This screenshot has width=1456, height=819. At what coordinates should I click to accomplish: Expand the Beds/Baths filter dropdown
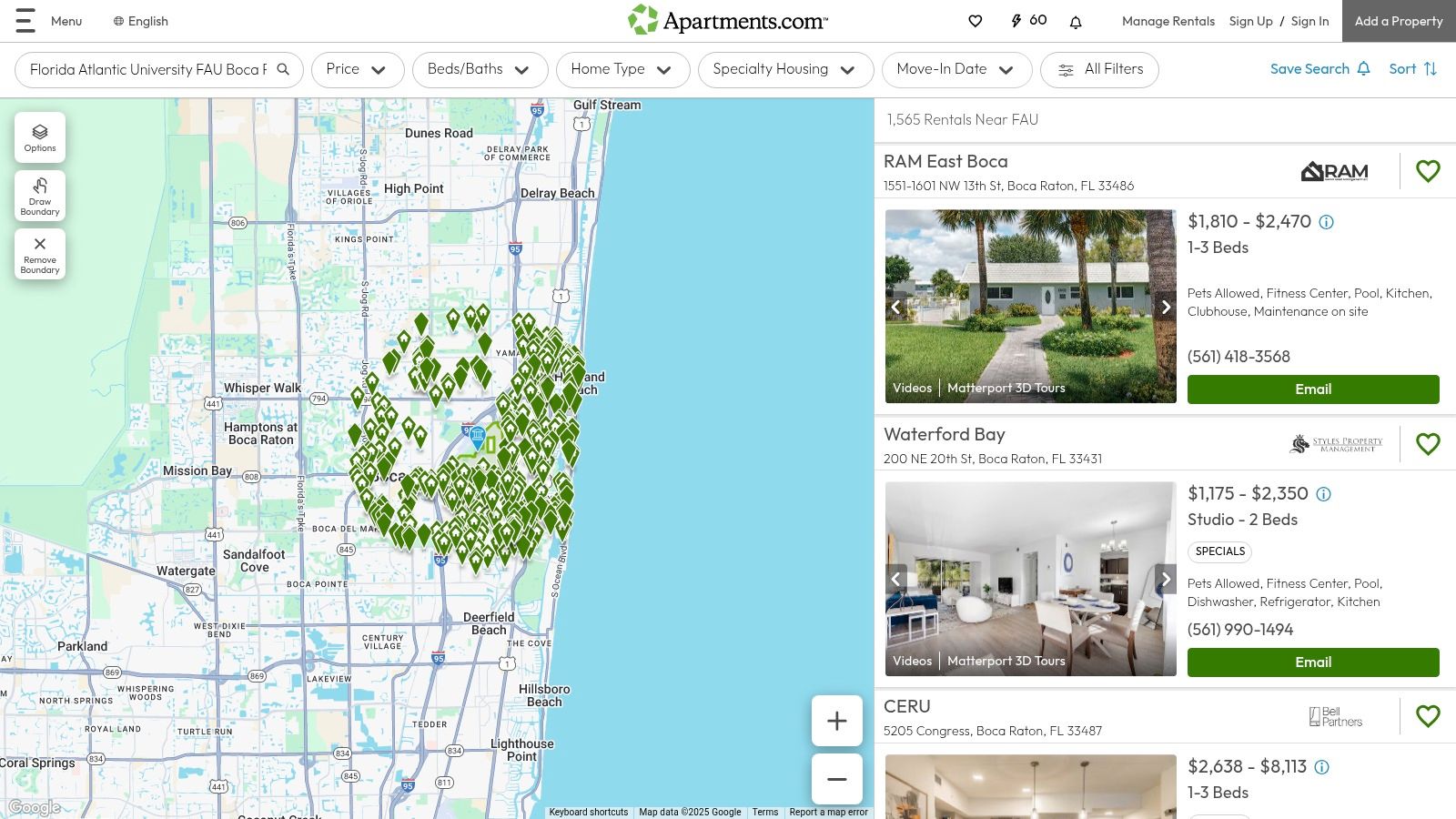pos(480,69)
